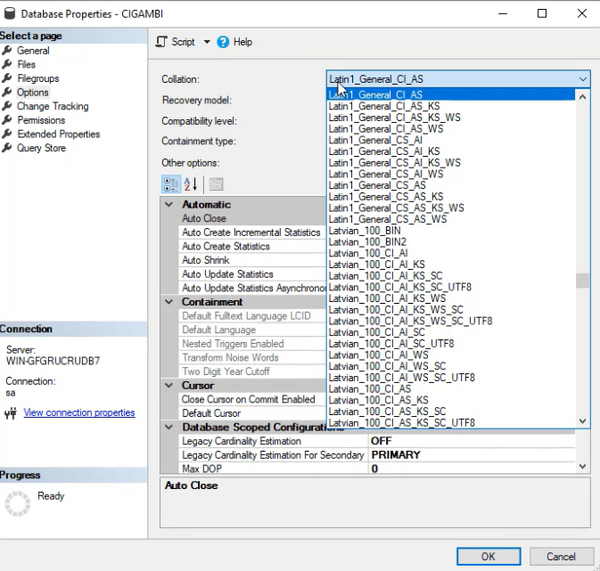Click the Help question mark icon
The height and width of the screenshot is (571, 600).
[x=223, y=42]
